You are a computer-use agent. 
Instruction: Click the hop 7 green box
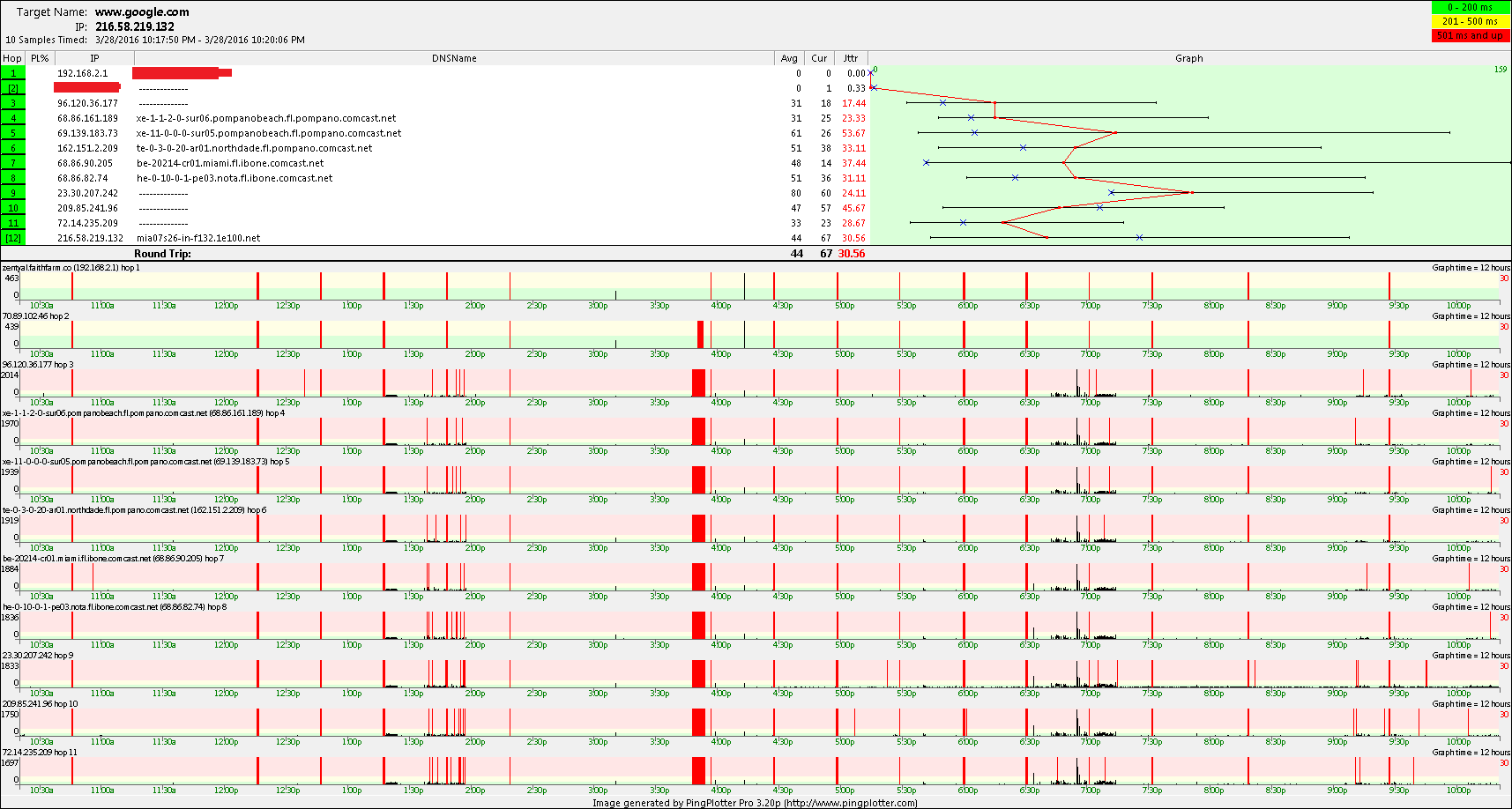[x=13, y=163]
